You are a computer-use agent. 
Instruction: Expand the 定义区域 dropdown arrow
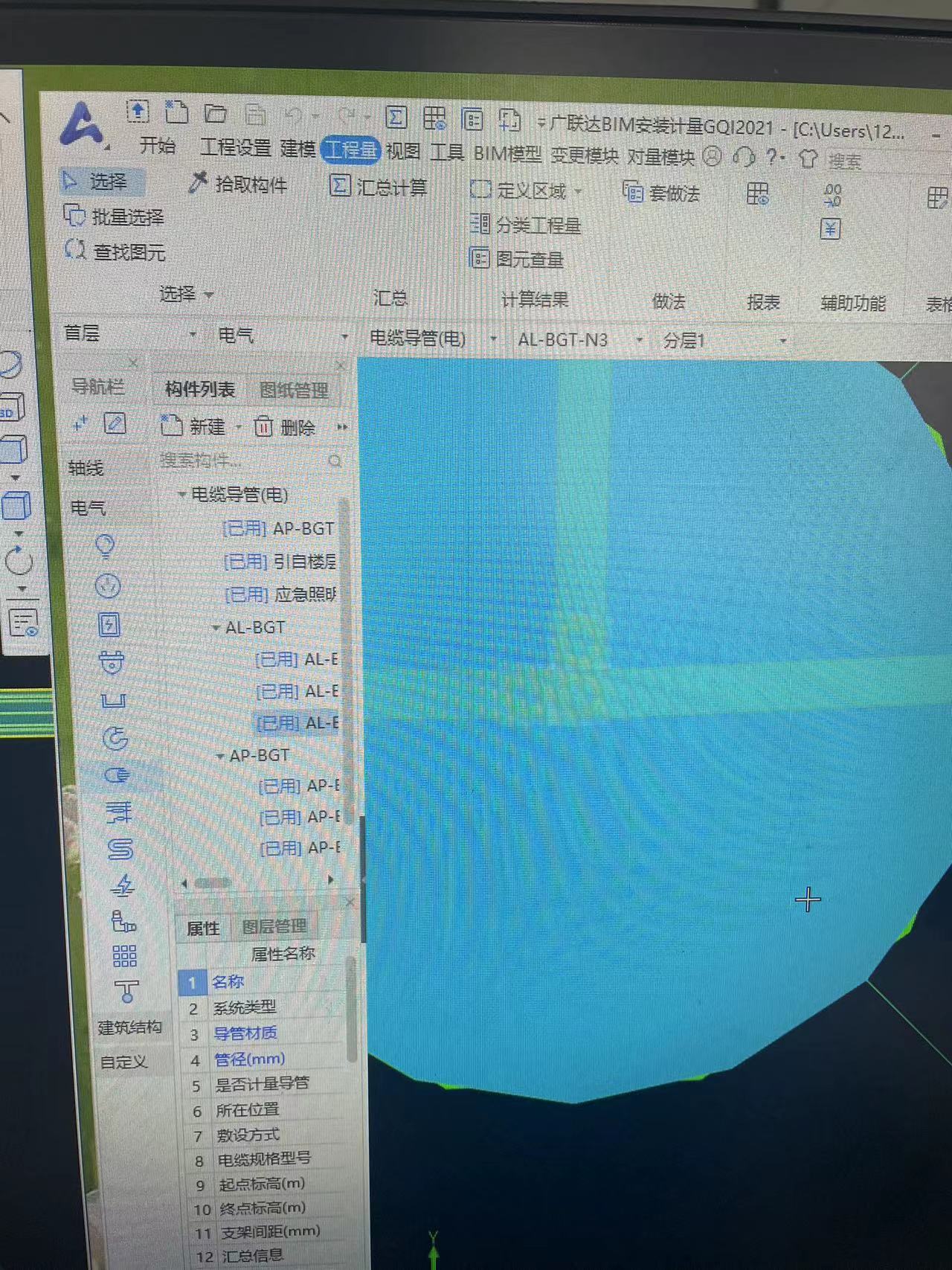pos(578,193)
